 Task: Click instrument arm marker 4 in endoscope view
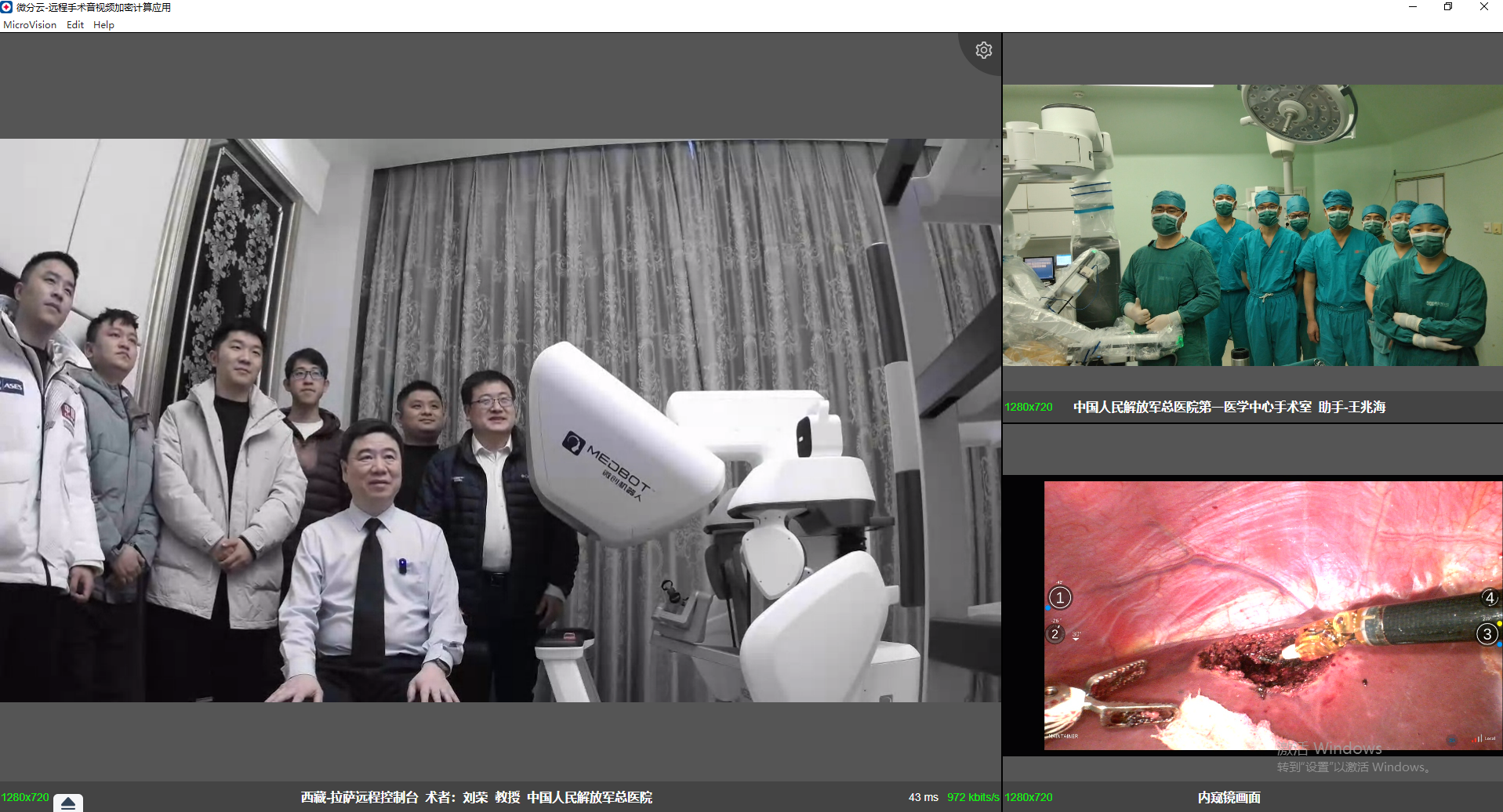click(x=1490, y=597)
